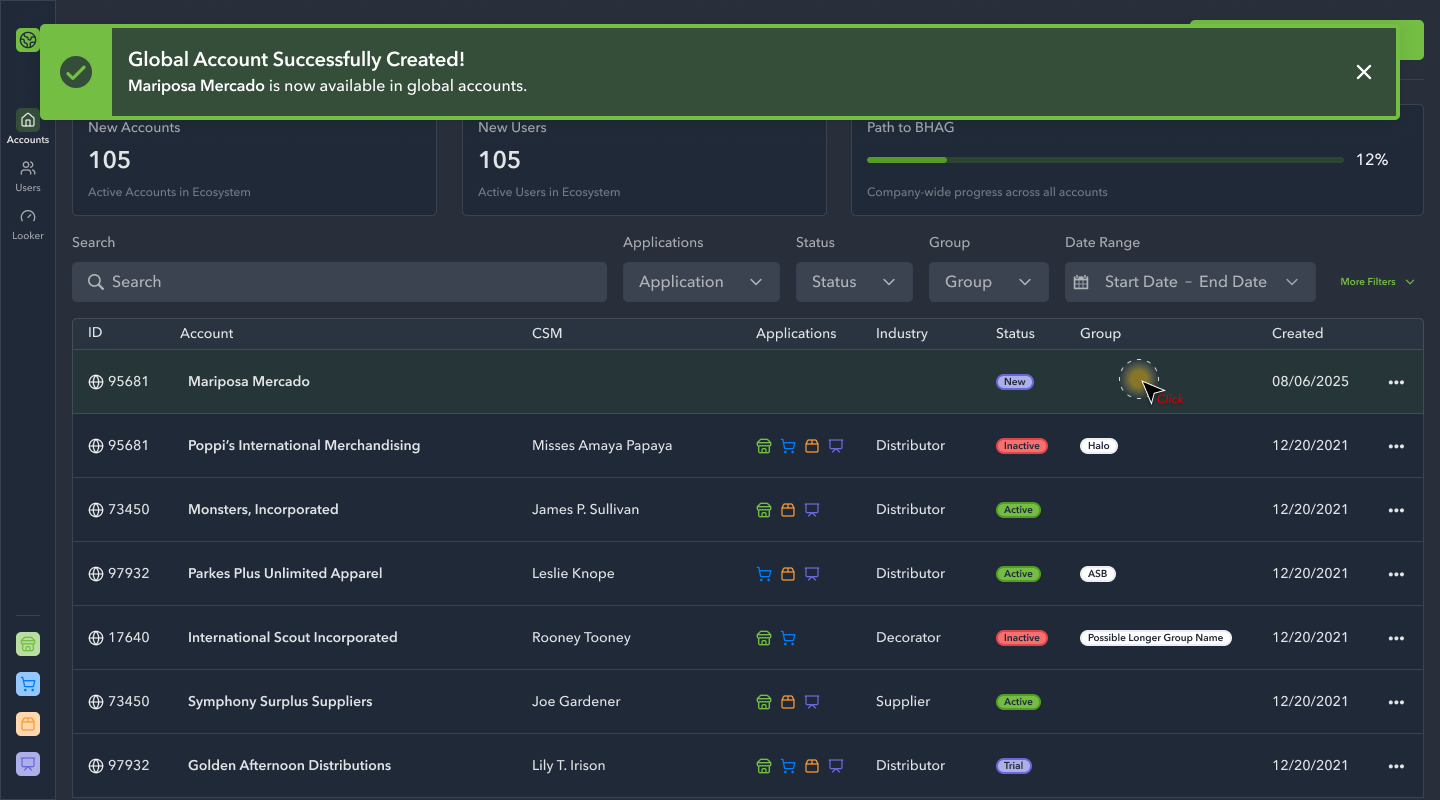Viewport: 1440px width, 800px height.
Task: Focus the account Search field
Action: pos(339,282)
